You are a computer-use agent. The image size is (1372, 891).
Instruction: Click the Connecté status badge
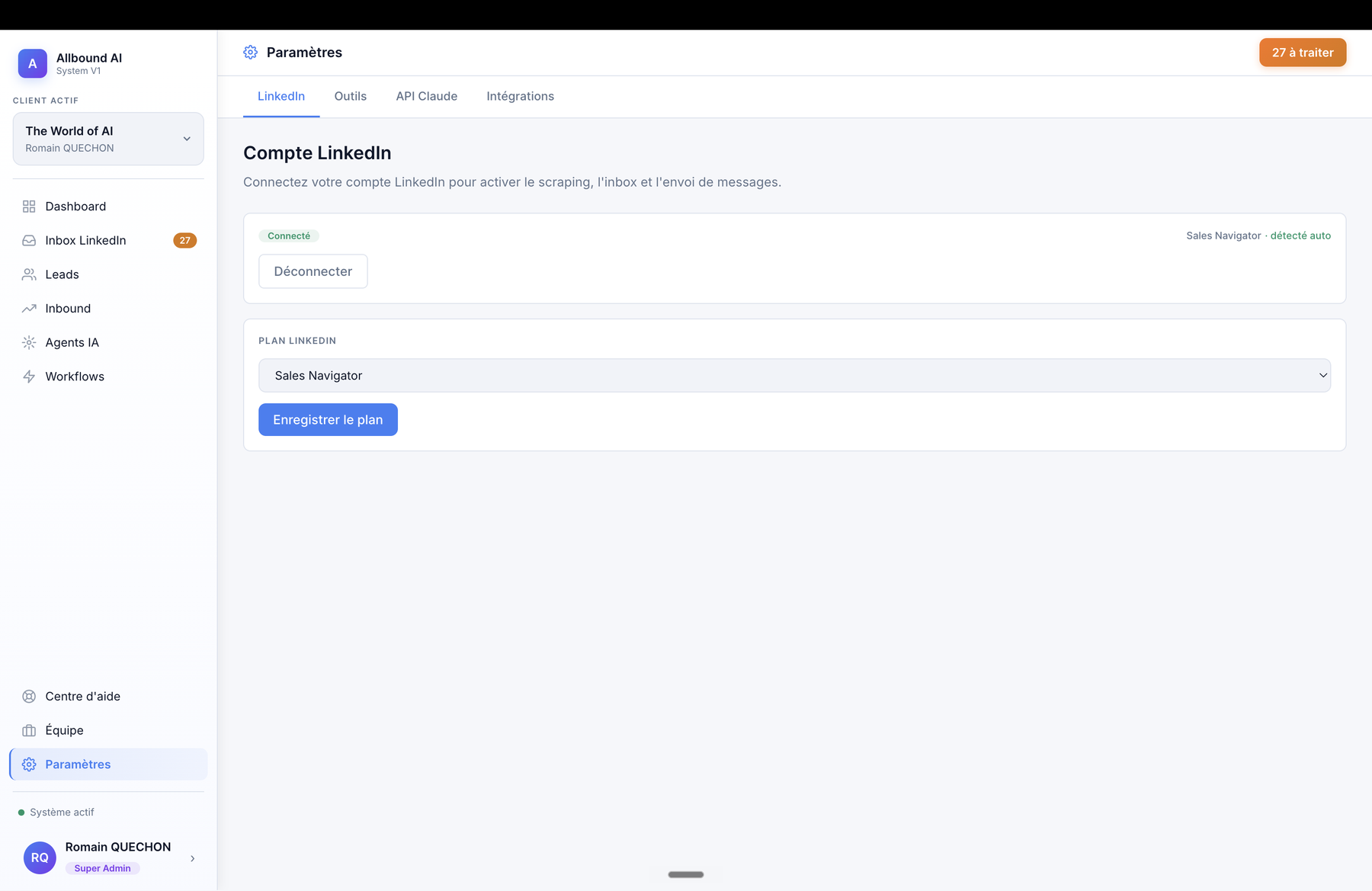pyautogui.click(x=289, y=236)
